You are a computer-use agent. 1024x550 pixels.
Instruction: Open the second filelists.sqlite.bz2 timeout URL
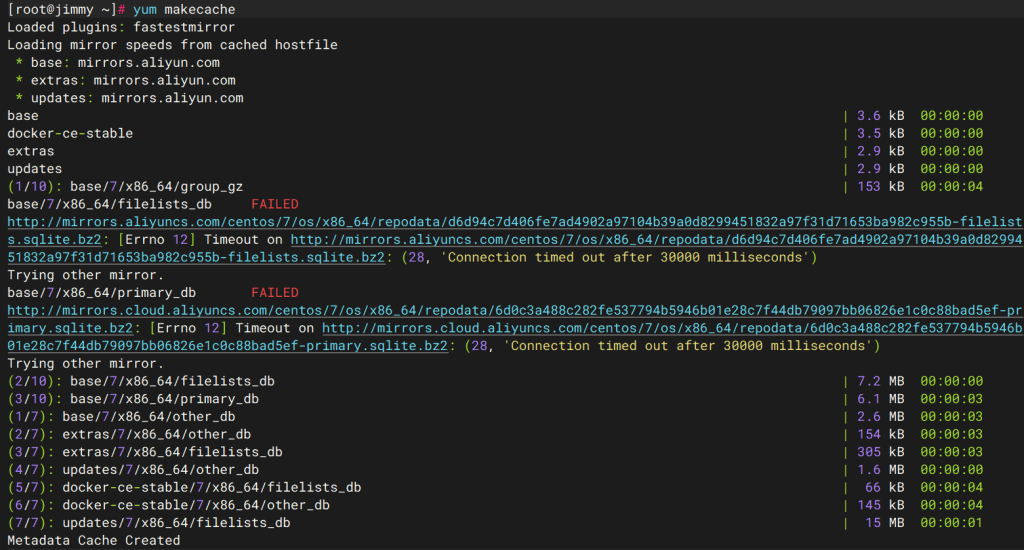pos(656,240)
